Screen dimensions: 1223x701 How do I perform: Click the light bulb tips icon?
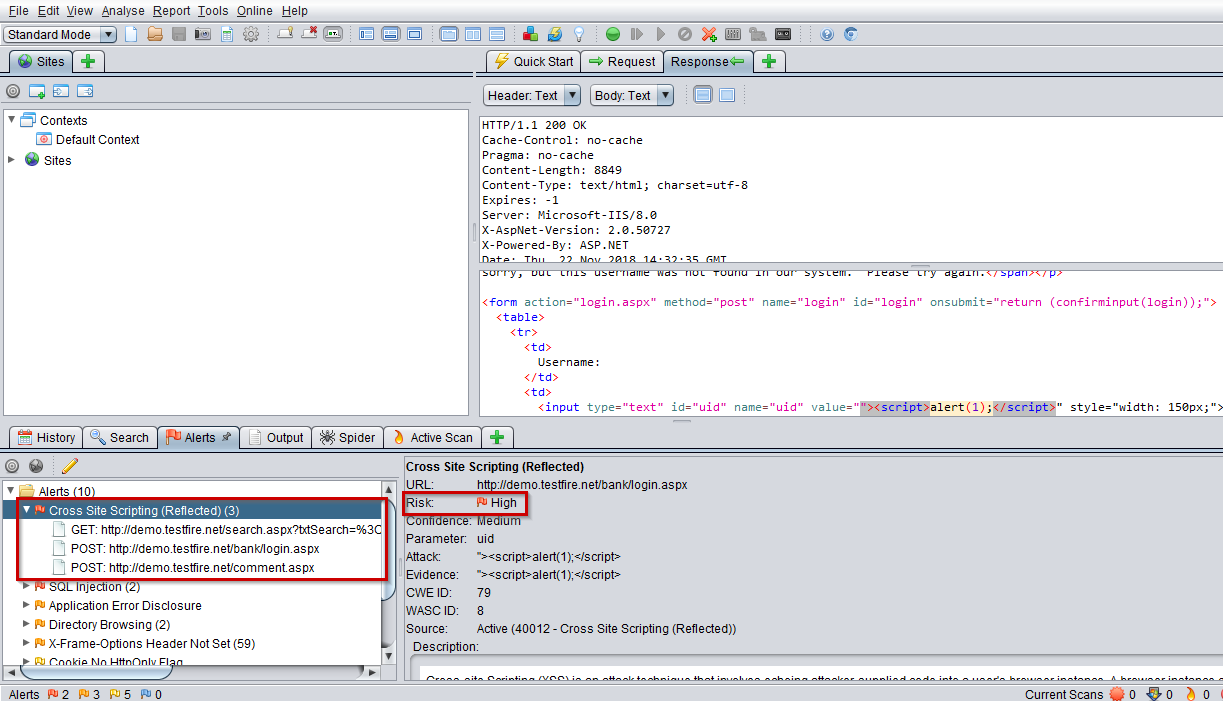(579, 34)
